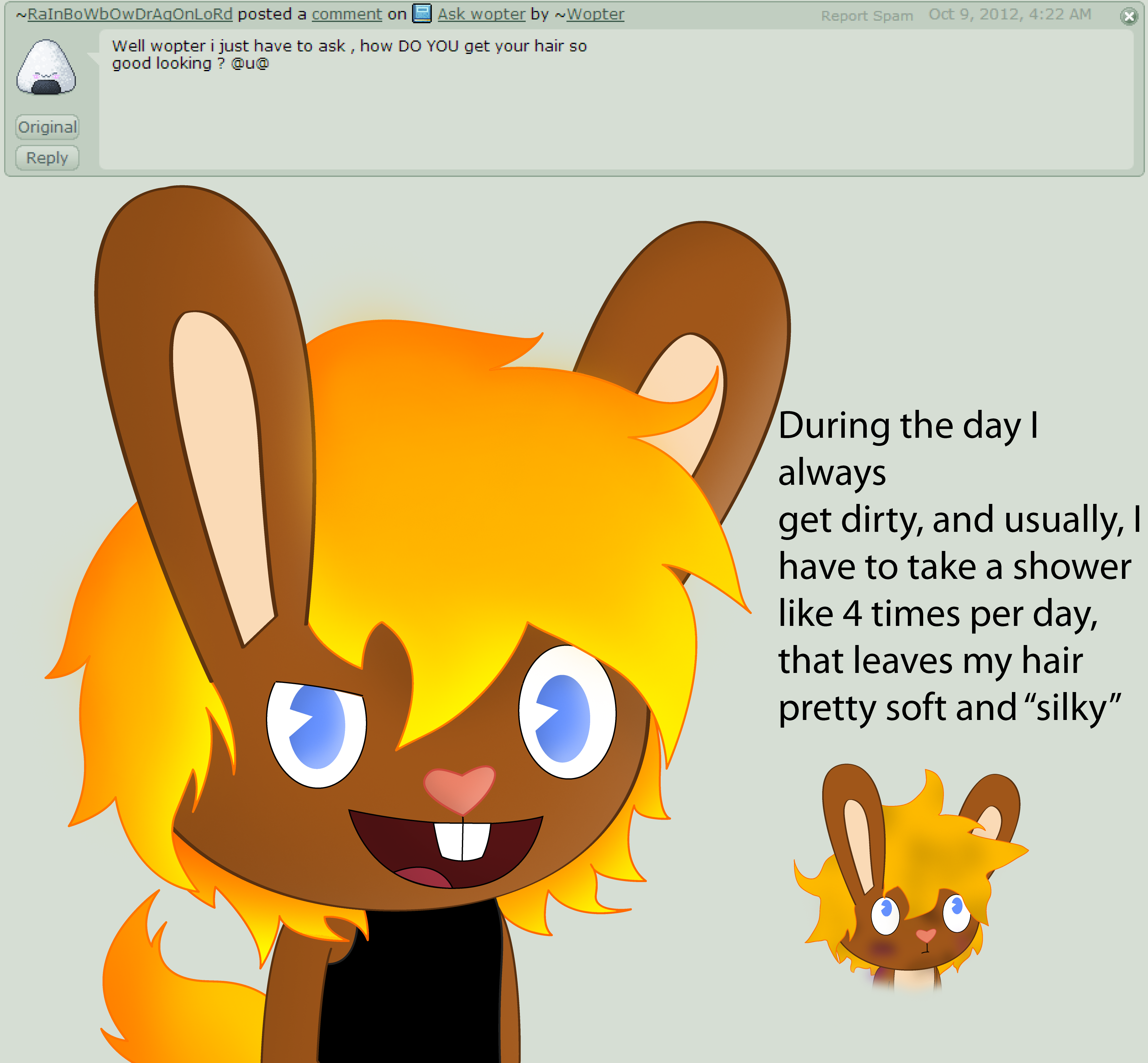Open RaInBoWbOwDrAgOnLoRd's profile link
1148x1063 pixels.
point(130,14)
